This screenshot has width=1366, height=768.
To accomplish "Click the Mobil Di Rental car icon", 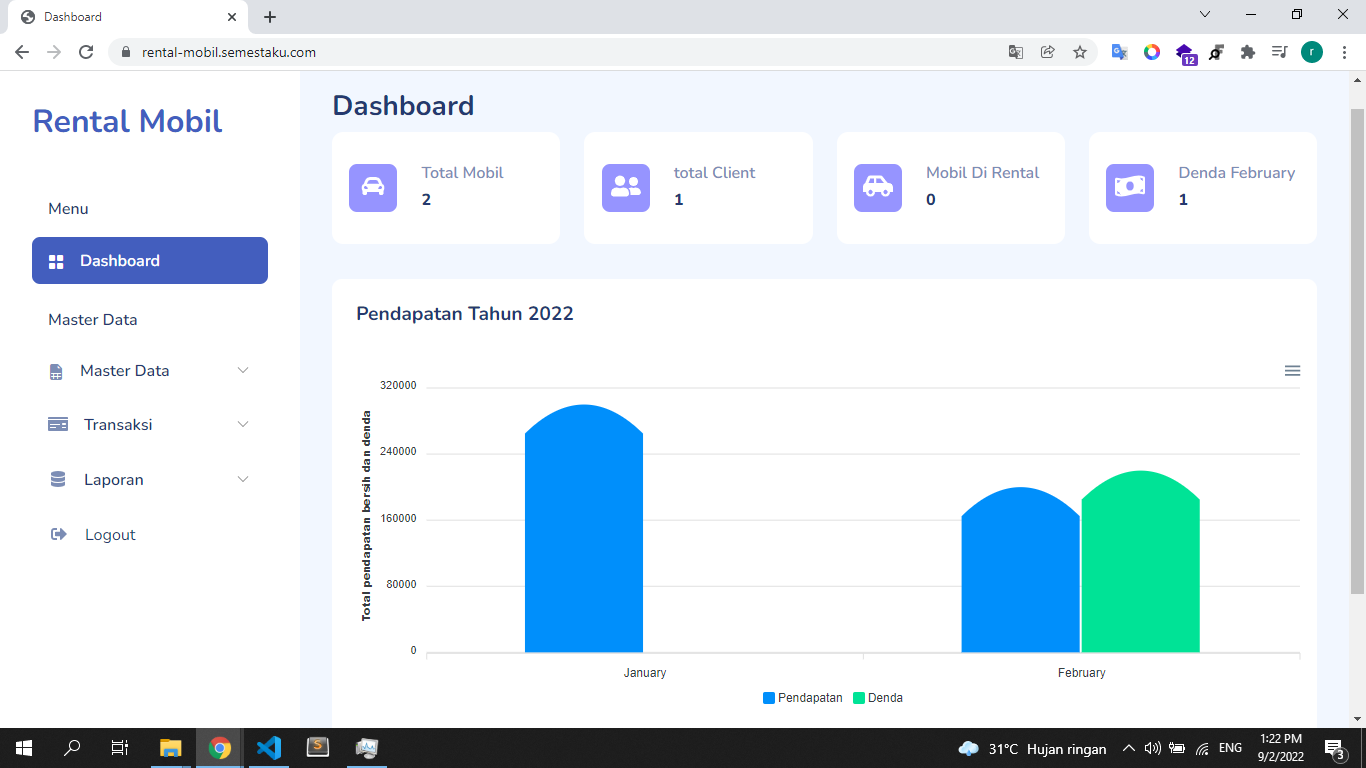I will click(878, 187).
